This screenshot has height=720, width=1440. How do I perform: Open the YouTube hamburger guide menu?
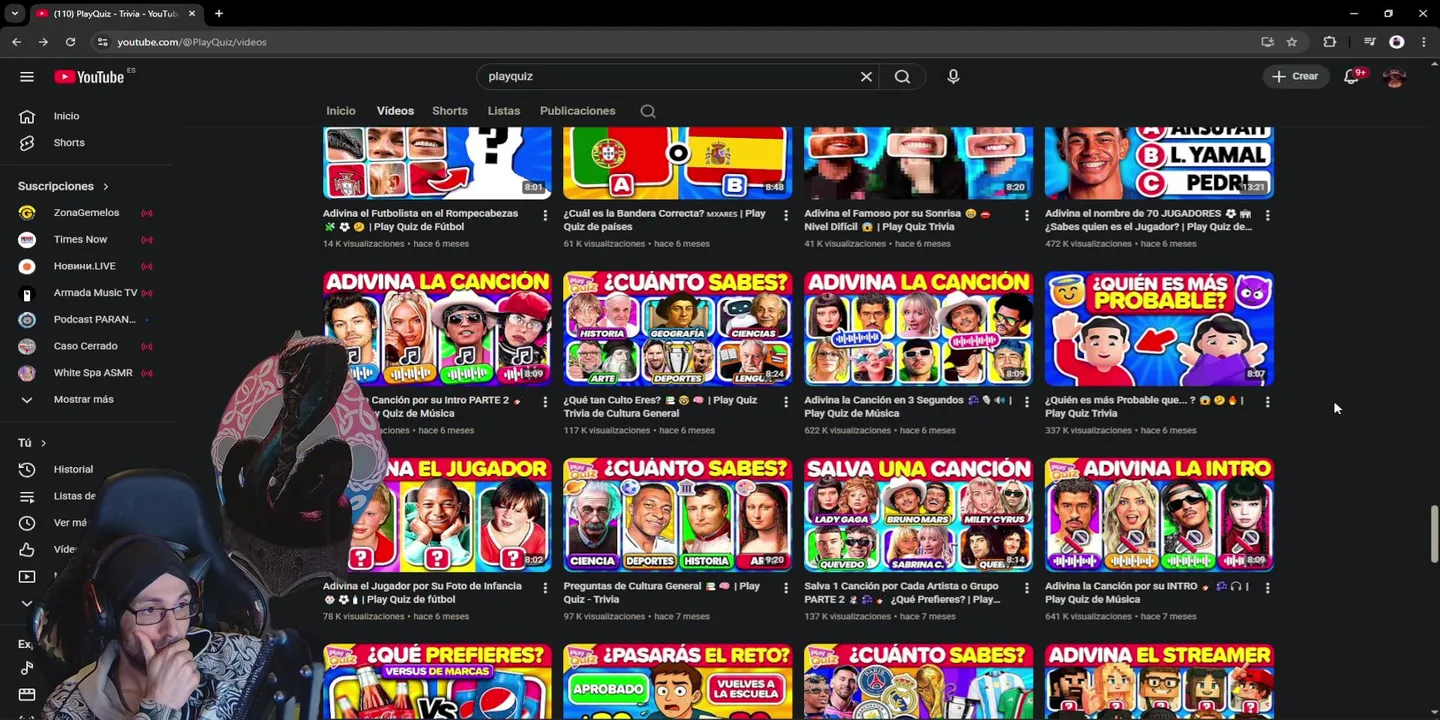pos(27,77)
